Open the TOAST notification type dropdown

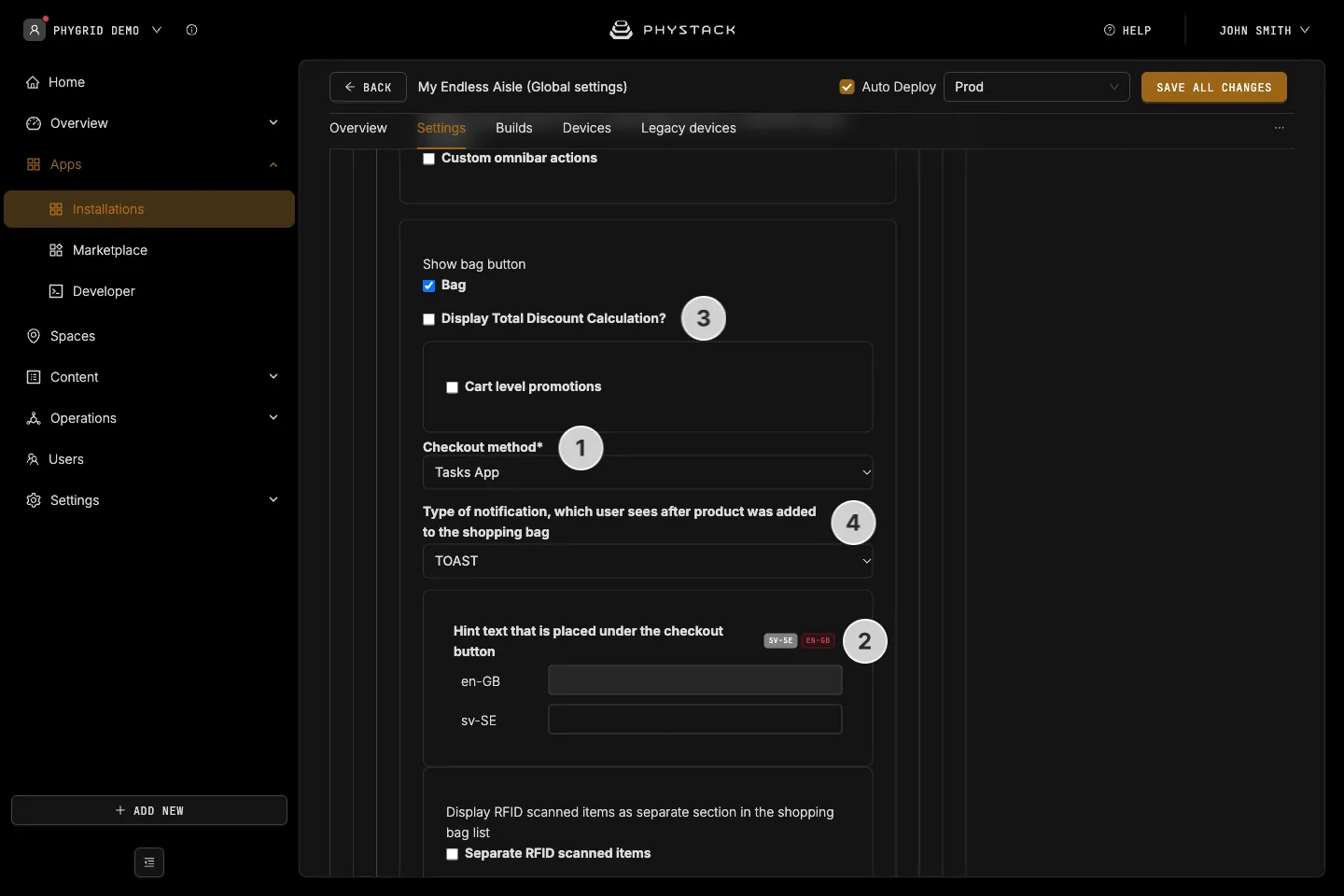(x=648, y=561)
